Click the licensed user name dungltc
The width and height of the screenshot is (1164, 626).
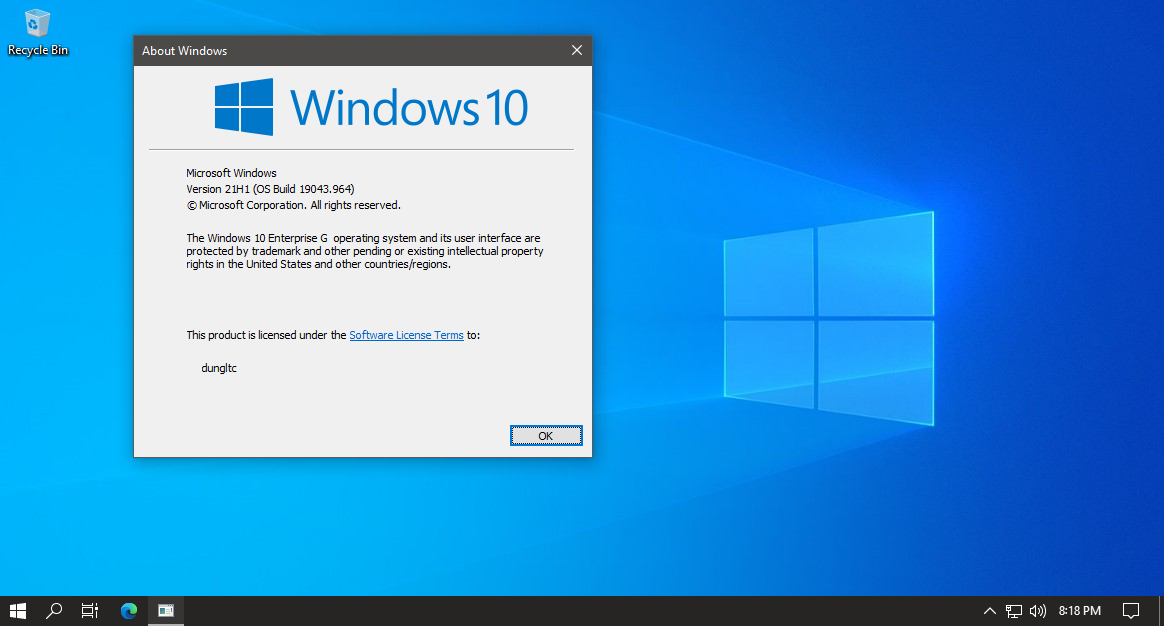point(219,368)
